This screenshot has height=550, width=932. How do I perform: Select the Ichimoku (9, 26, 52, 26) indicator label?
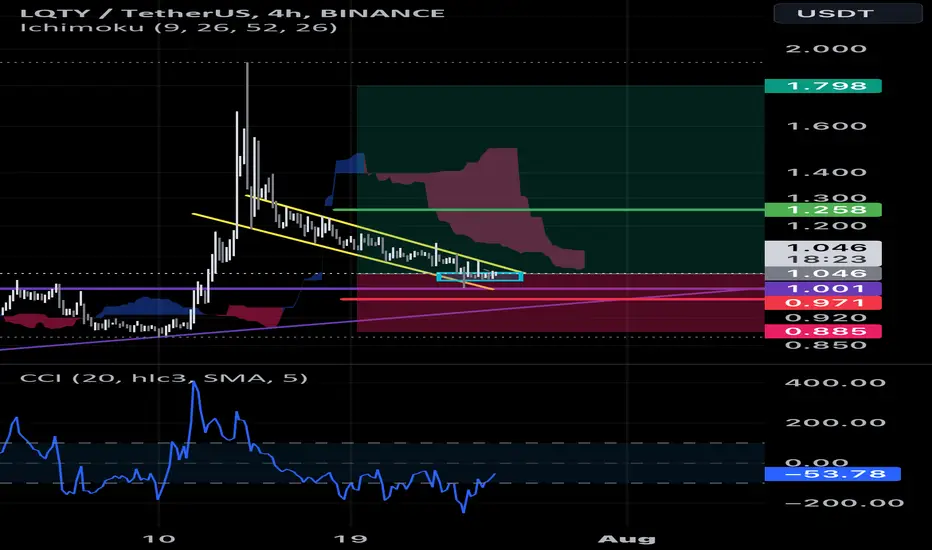[178, 27]
